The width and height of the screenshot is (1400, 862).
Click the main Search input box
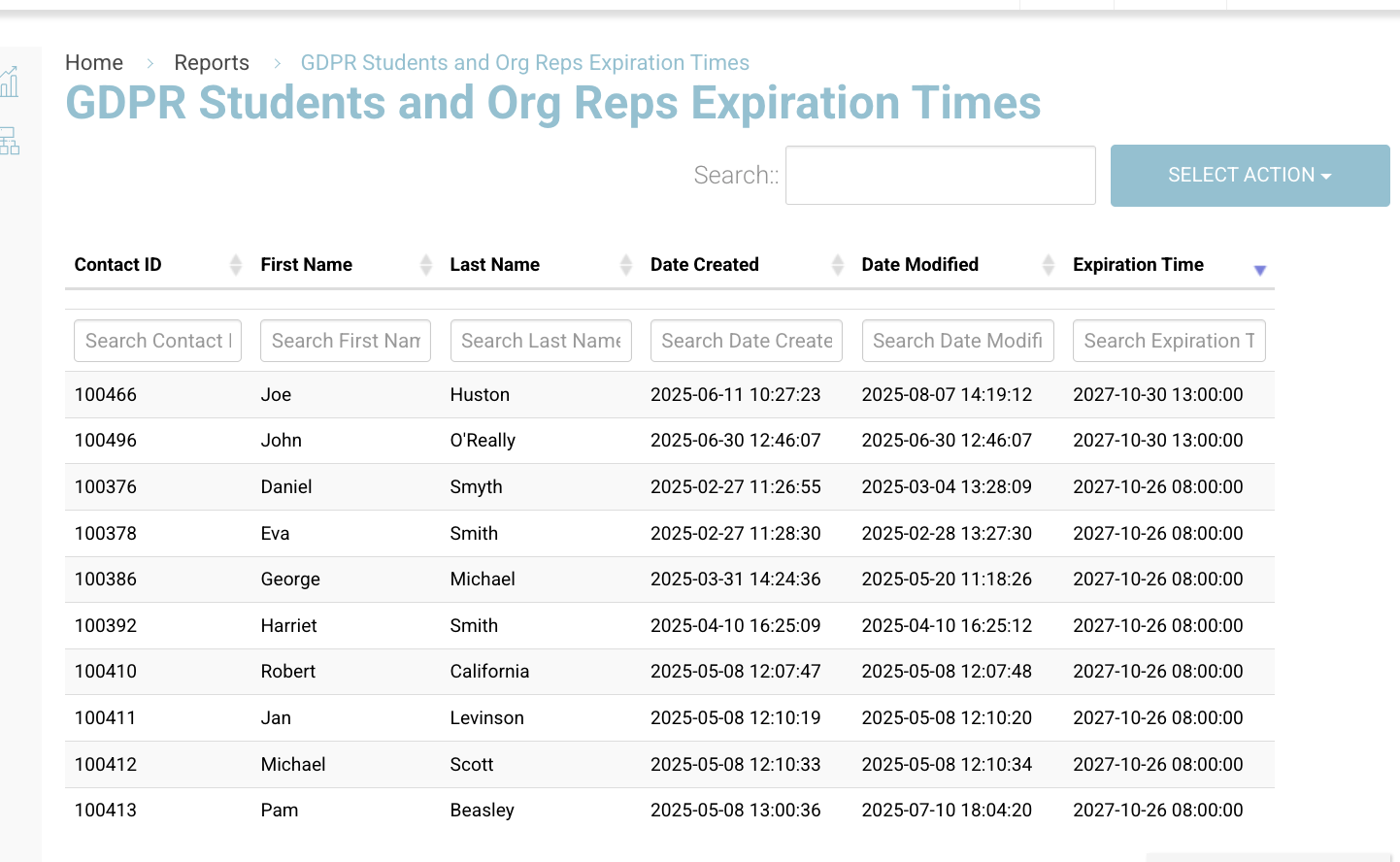940,175
